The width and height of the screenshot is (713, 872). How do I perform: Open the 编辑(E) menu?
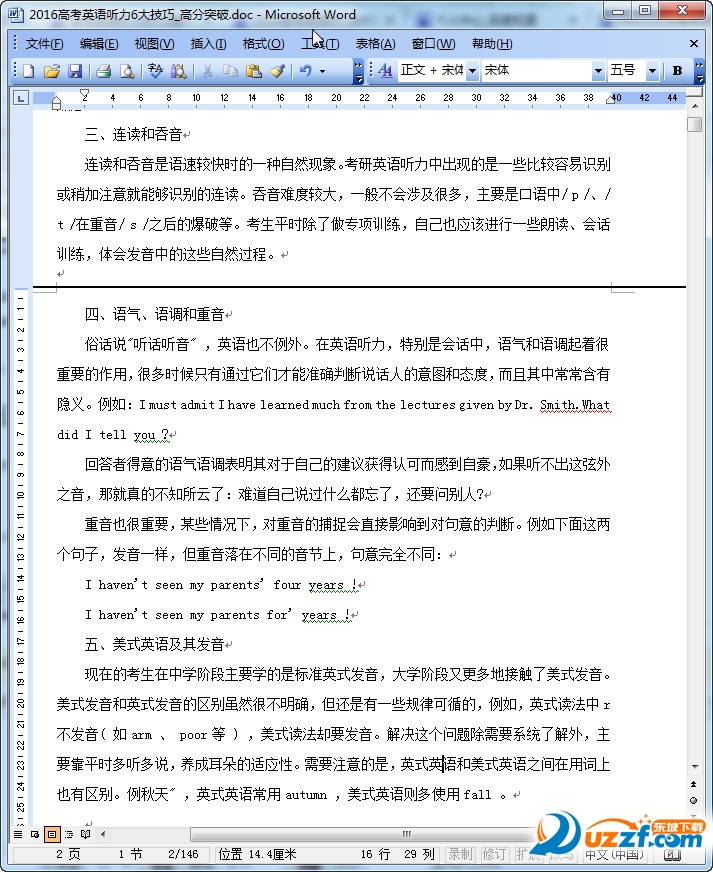[x=99, y=44]
